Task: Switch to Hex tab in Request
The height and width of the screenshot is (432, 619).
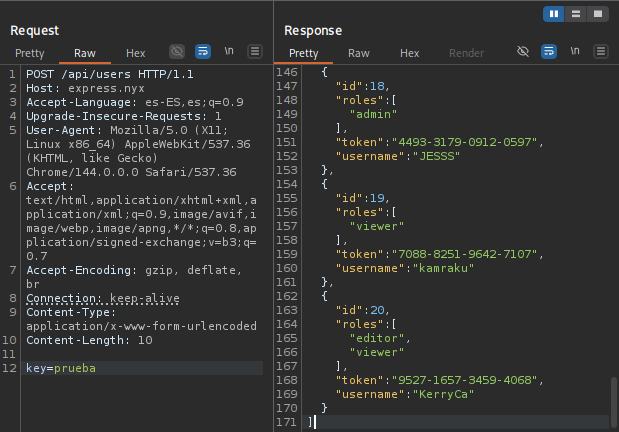Action: (x=135, y=53)
